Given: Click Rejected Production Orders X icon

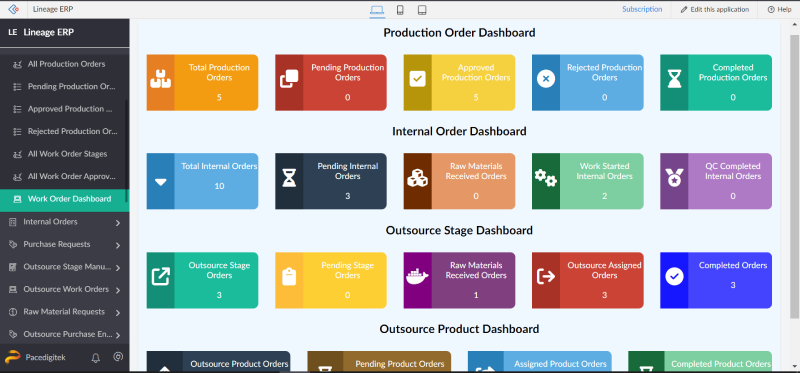Looking at the screenshot, I should point(546,79).
